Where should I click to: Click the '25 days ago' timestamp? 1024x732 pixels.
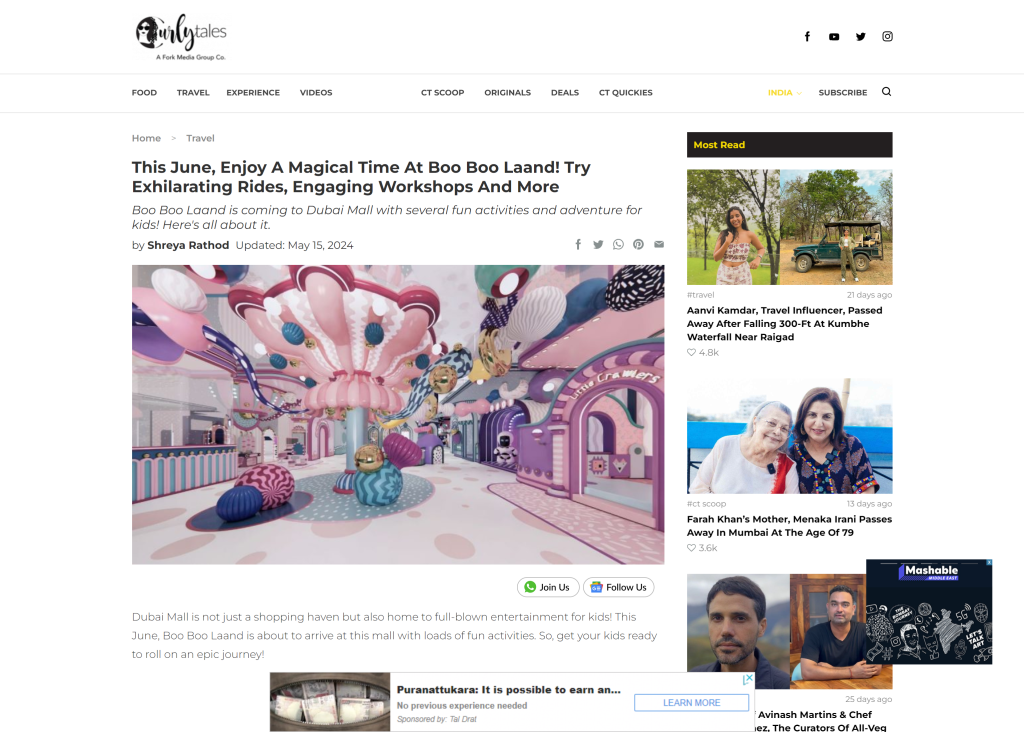(869, 699)
